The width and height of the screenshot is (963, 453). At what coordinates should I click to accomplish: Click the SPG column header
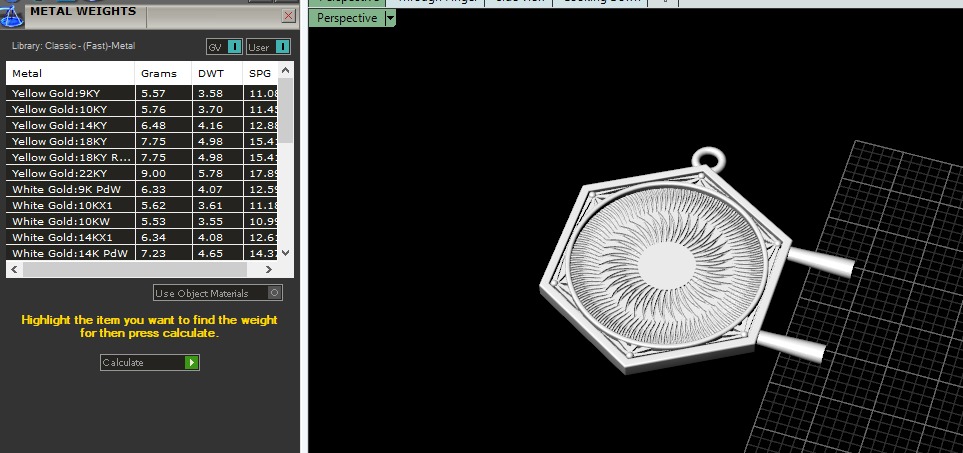point(260,73)
